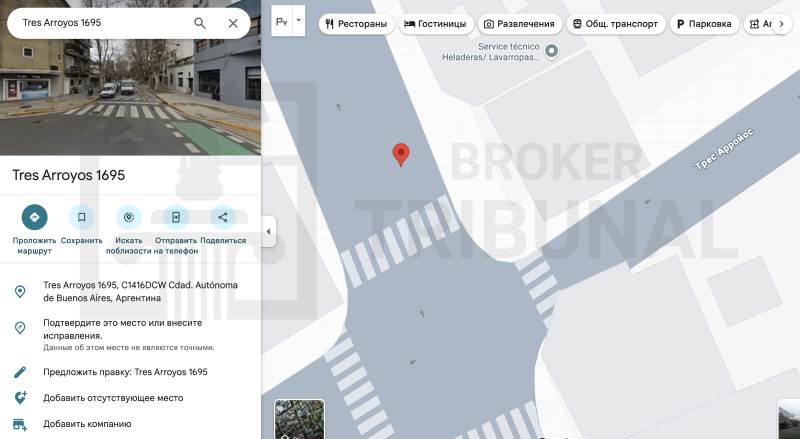Image resolution: width=800 pixels, height=439 pixels.
Task: Click the Ру language button
Action: tap(282, 21)
